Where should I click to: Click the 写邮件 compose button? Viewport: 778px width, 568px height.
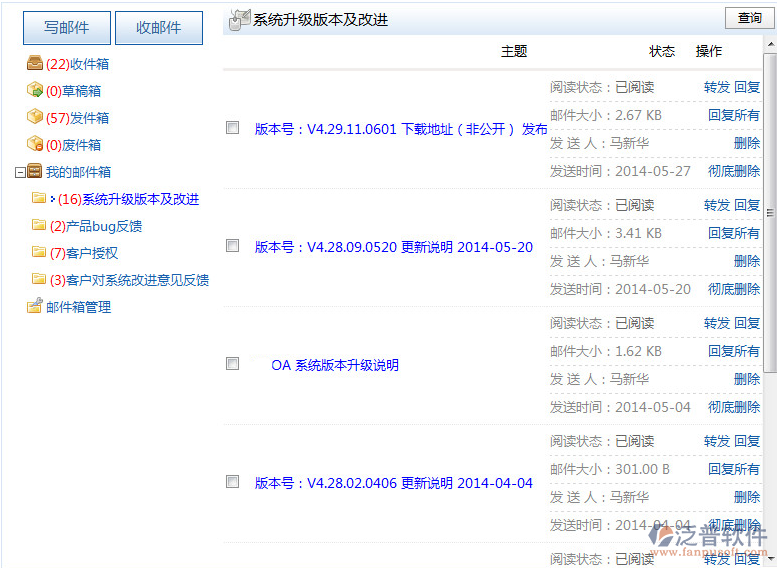67,28
